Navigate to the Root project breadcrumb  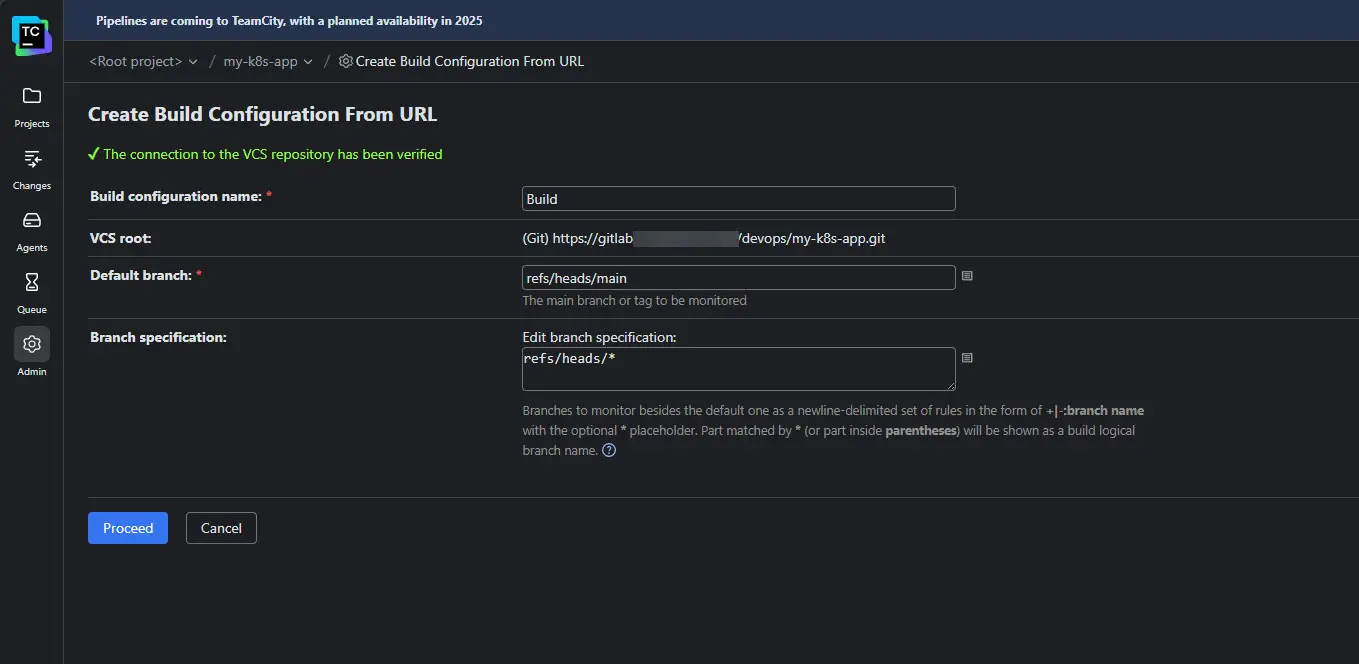coord(136,62)
